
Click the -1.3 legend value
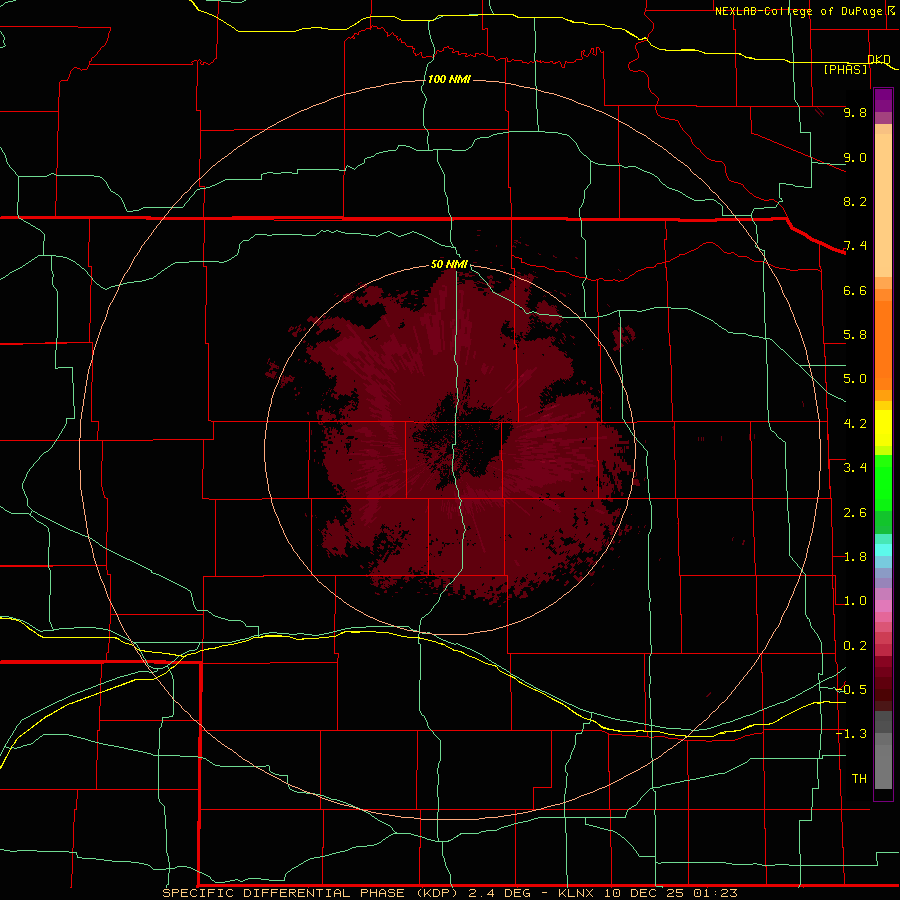coord(851,734)
